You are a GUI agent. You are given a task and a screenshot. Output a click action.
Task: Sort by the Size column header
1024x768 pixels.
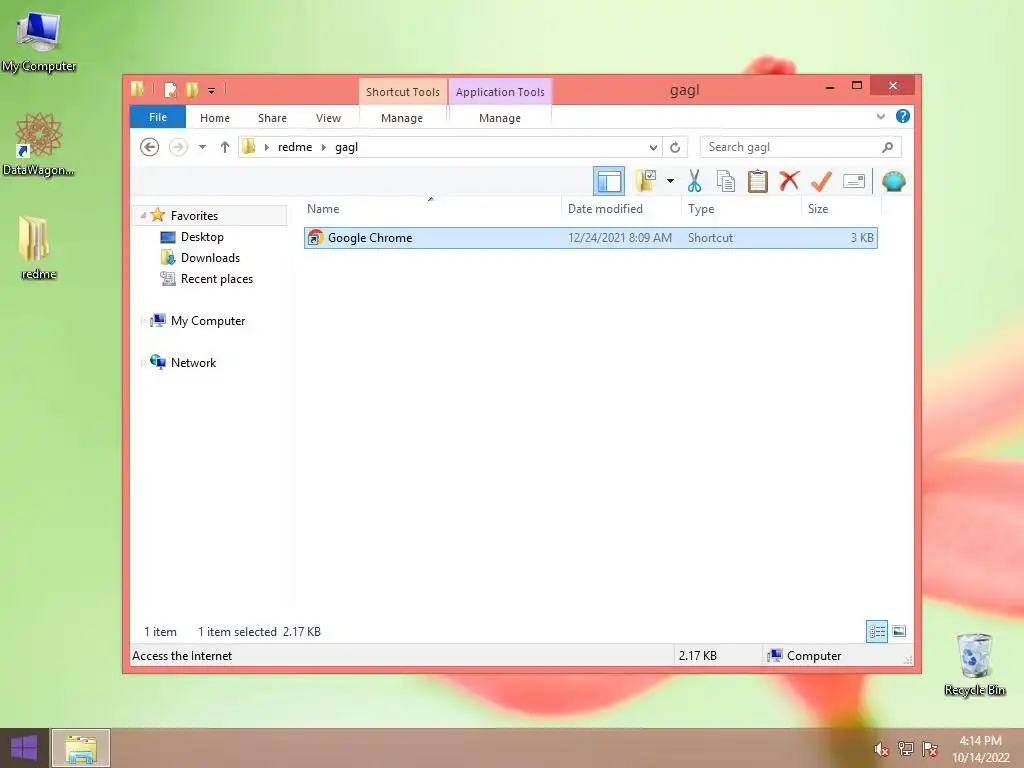[841, 209]
